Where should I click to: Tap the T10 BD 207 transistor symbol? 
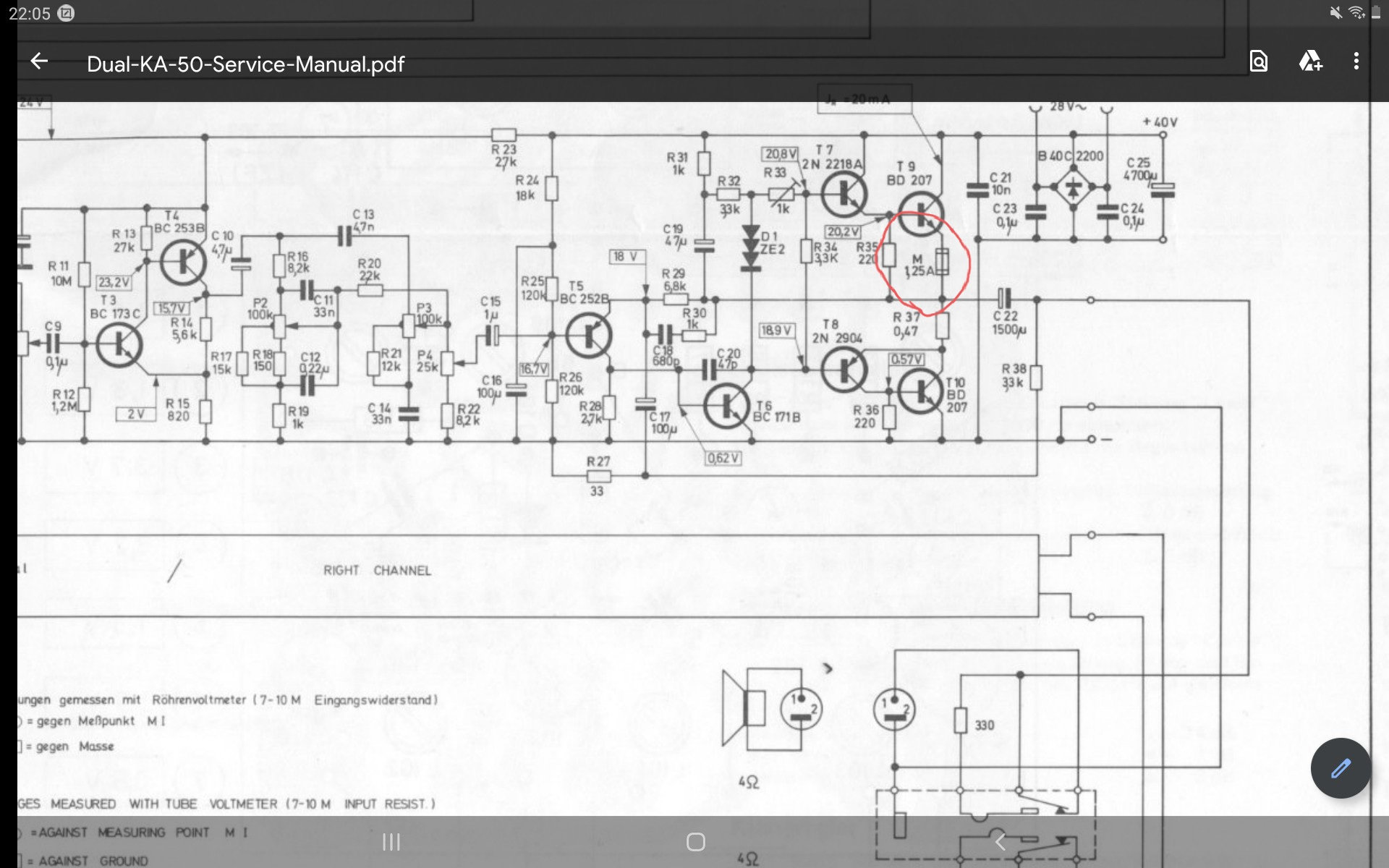(919, 391)
